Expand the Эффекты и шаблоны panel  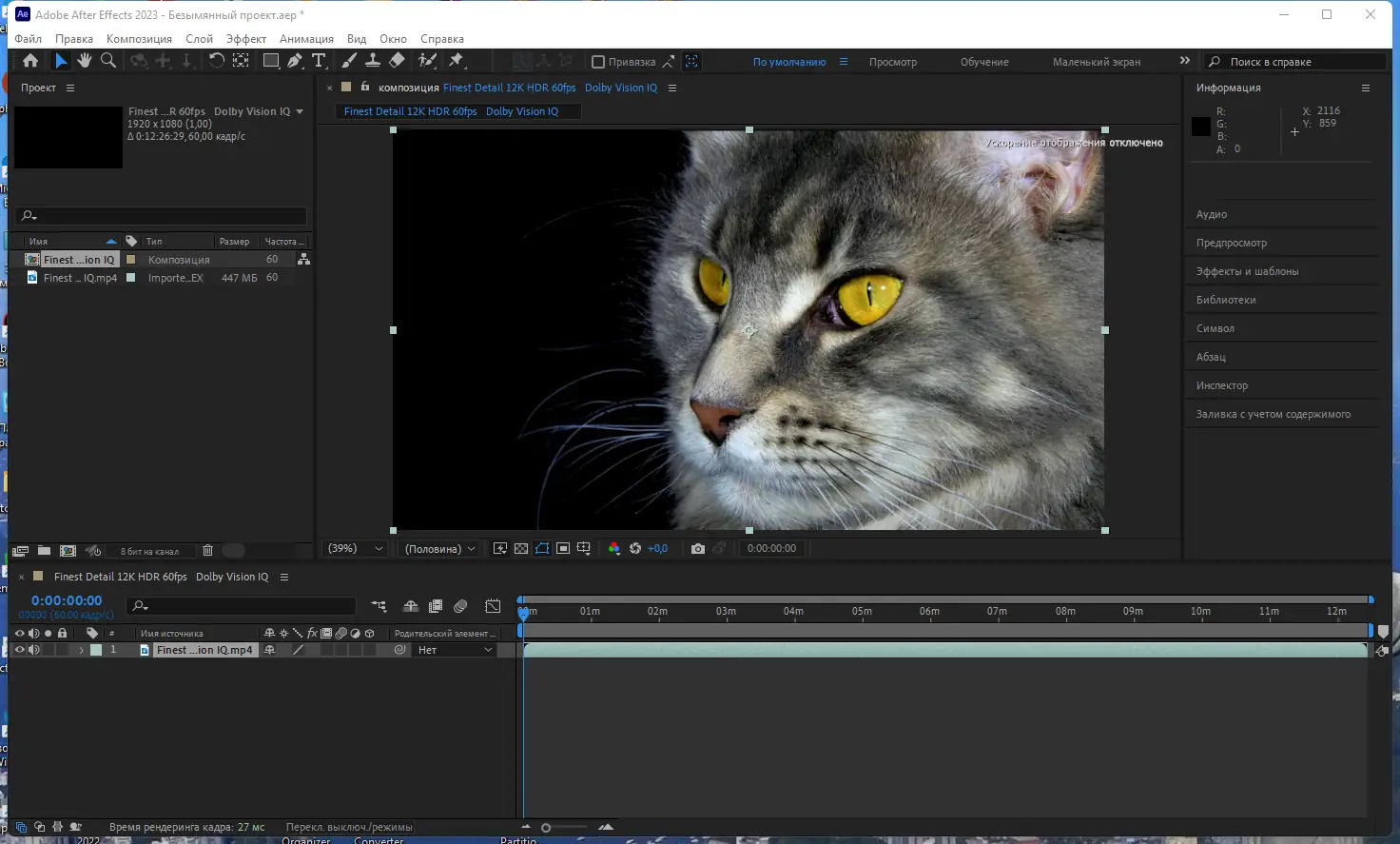coord(1247,271)
